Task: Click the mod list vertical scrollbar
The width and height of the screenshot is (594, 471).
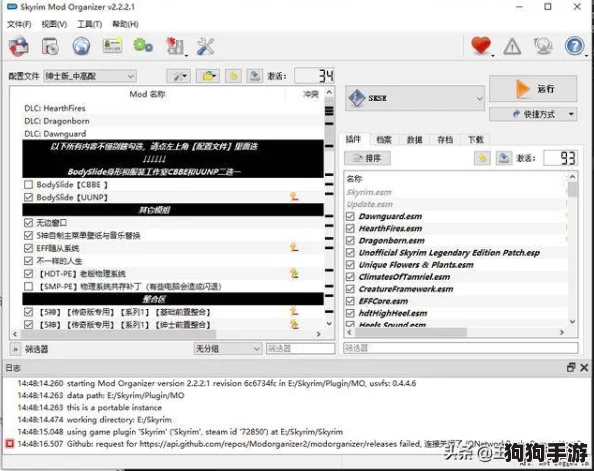Action: [x=329, y=208]
